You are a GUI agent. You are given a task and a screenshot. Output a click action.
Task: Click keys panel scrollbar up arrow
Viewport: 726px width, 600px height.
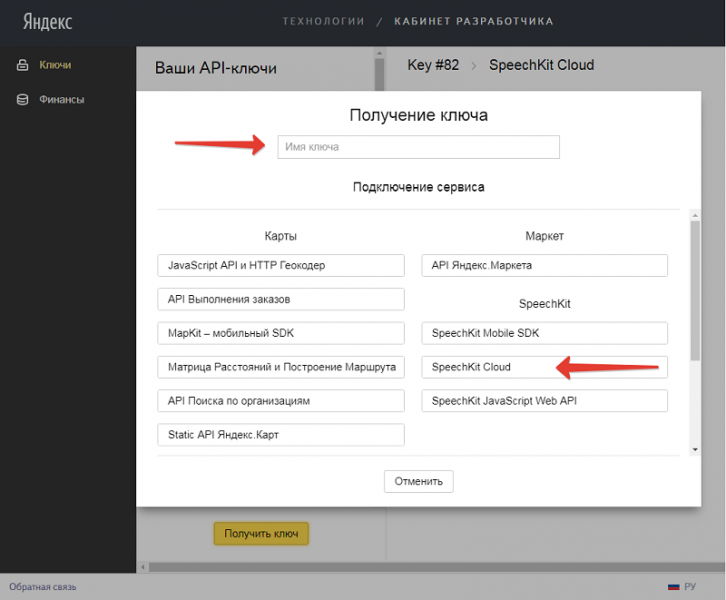(379, 53)
